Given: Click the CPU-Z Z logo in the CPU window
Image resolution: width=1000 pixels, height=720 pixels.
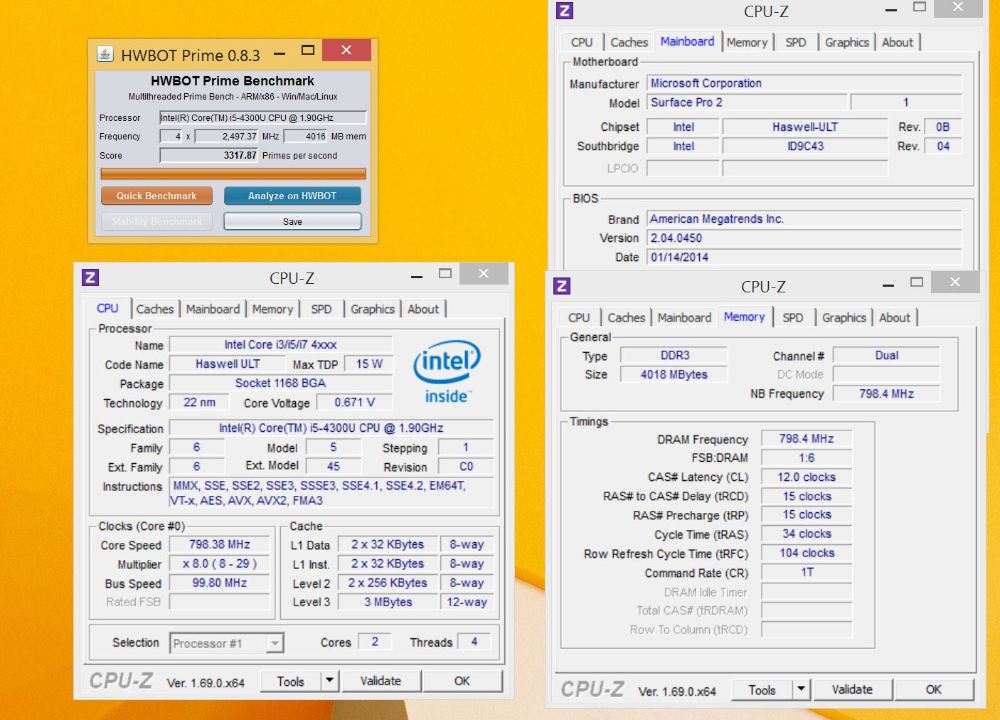Looking at the screenshot, I should coord(90,277).
